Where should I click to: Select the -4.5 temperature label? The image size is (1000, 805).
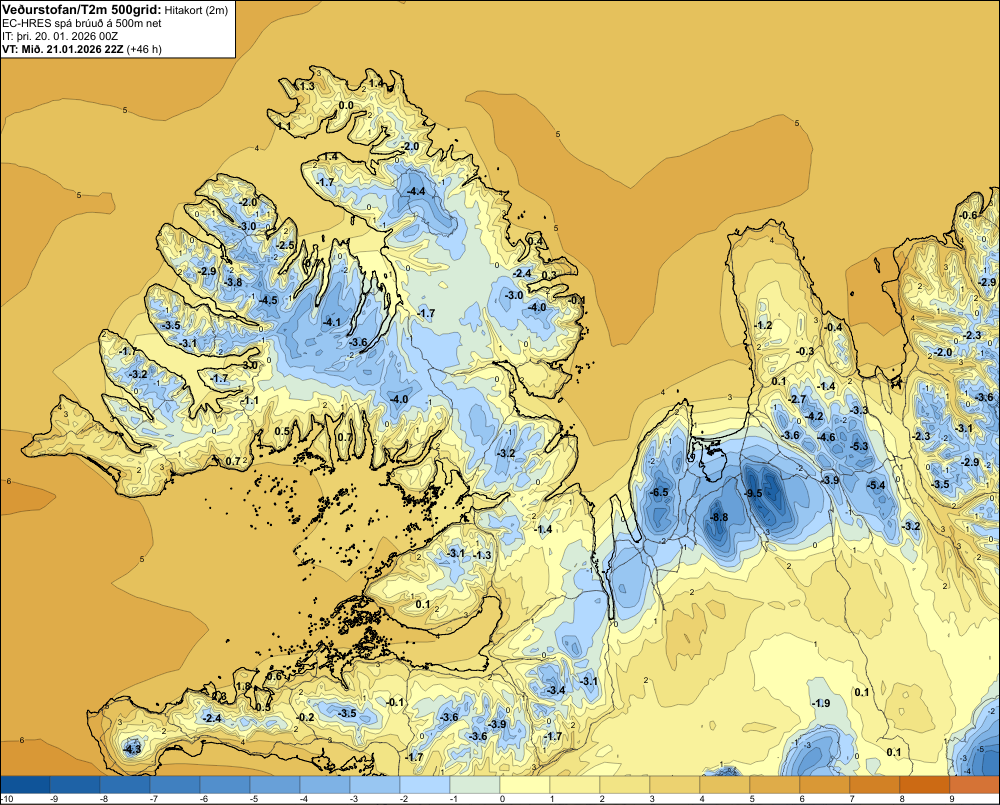coord(268,300)
